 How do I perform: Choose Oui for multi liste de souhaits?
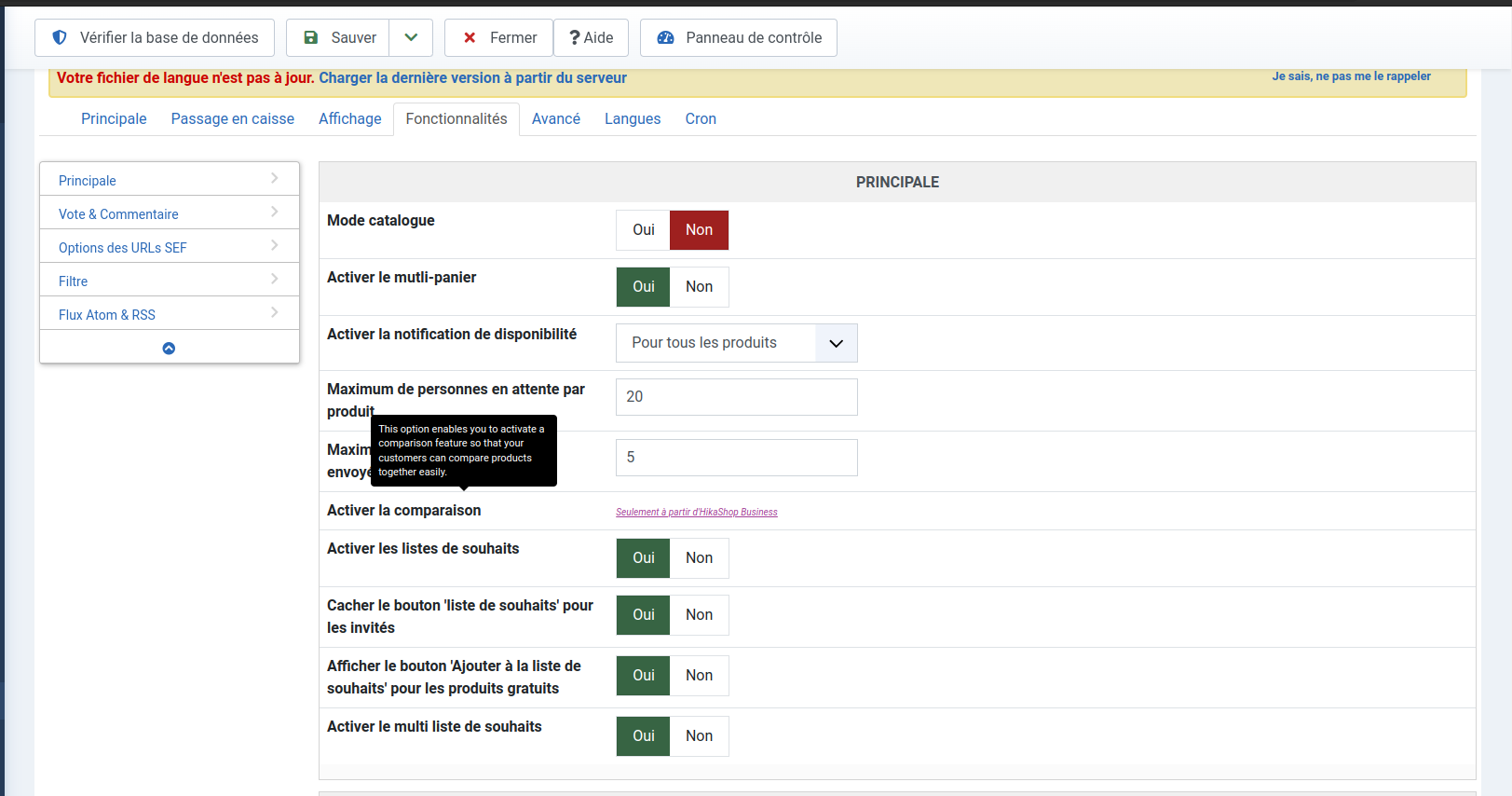[643, 736]
